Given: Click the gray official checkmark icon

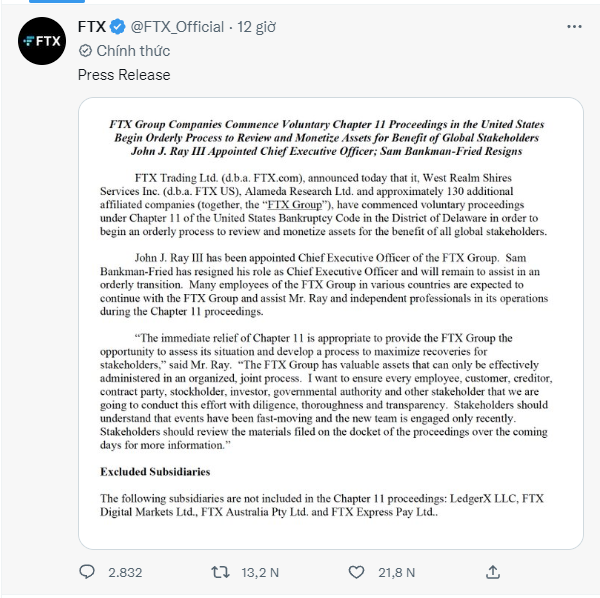Looking at the screenshot, I should click(x=85, y=51).
